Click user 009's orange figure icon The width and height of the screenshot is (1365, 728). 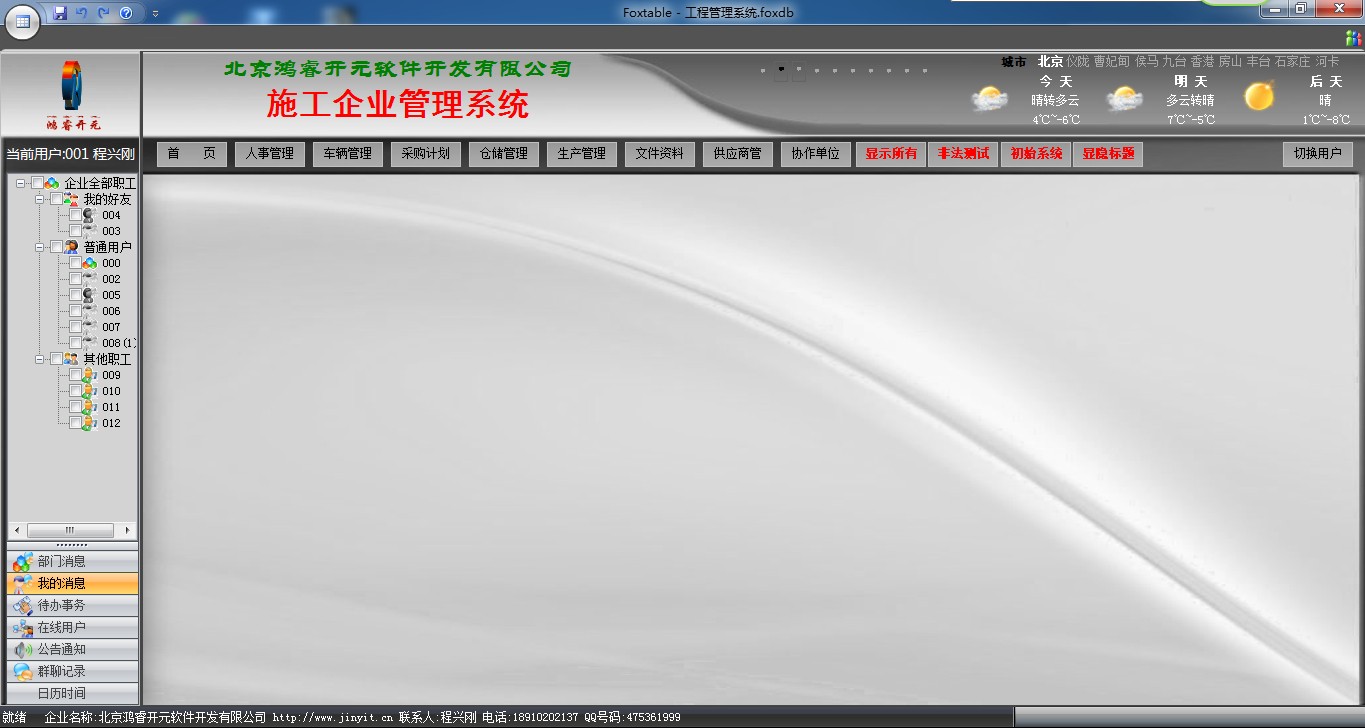[x=90, y=375]
